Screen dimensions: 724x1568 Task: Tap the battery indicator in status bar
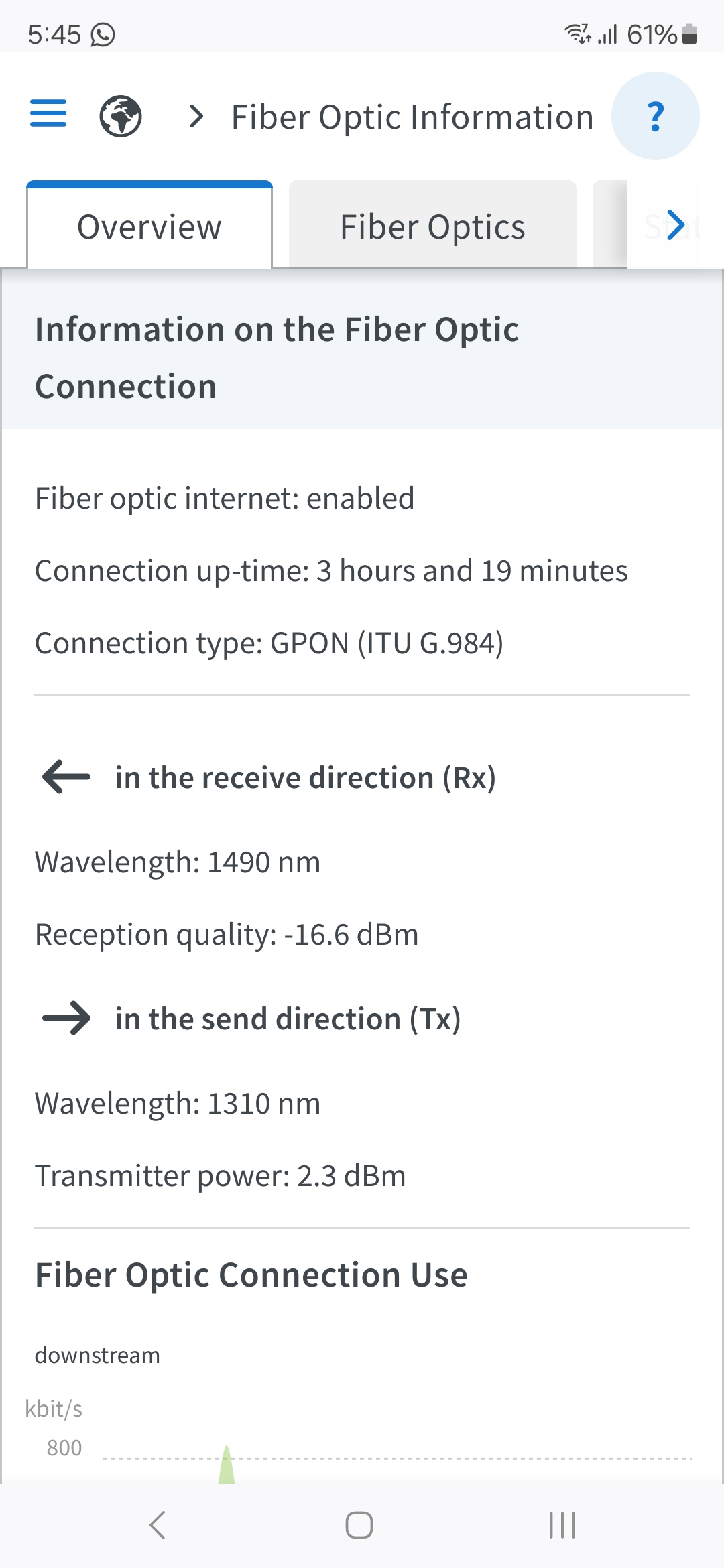pos(689,34)
